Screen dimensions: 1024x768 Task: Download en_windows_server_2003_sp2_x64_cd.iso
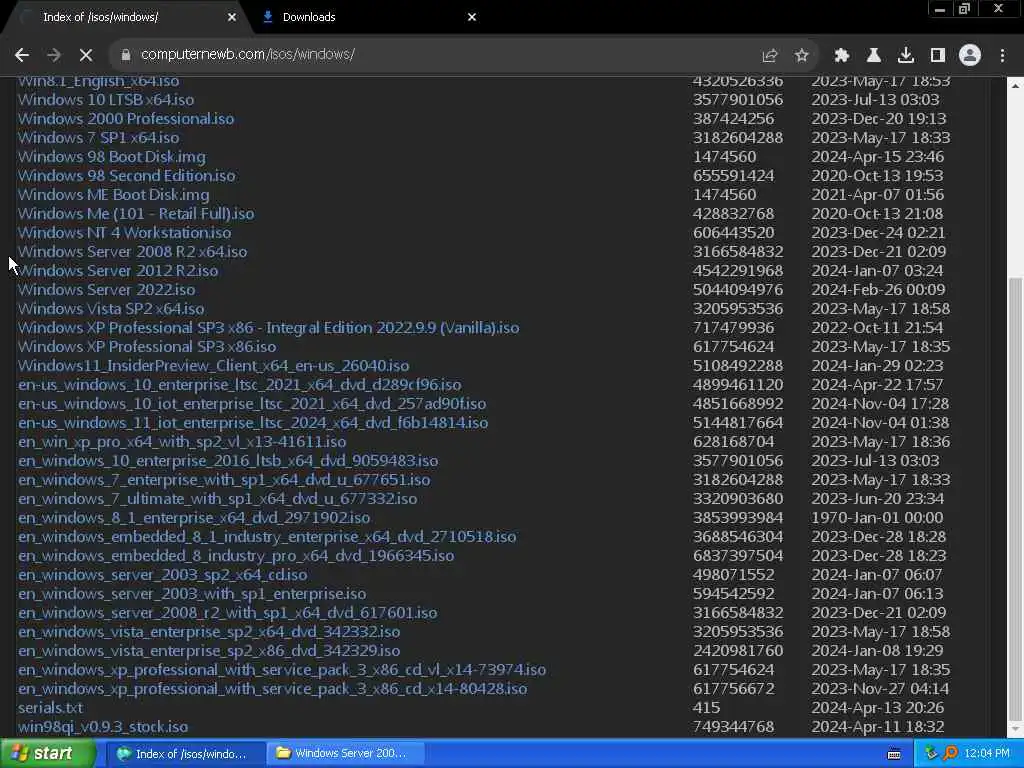point(163,575)
